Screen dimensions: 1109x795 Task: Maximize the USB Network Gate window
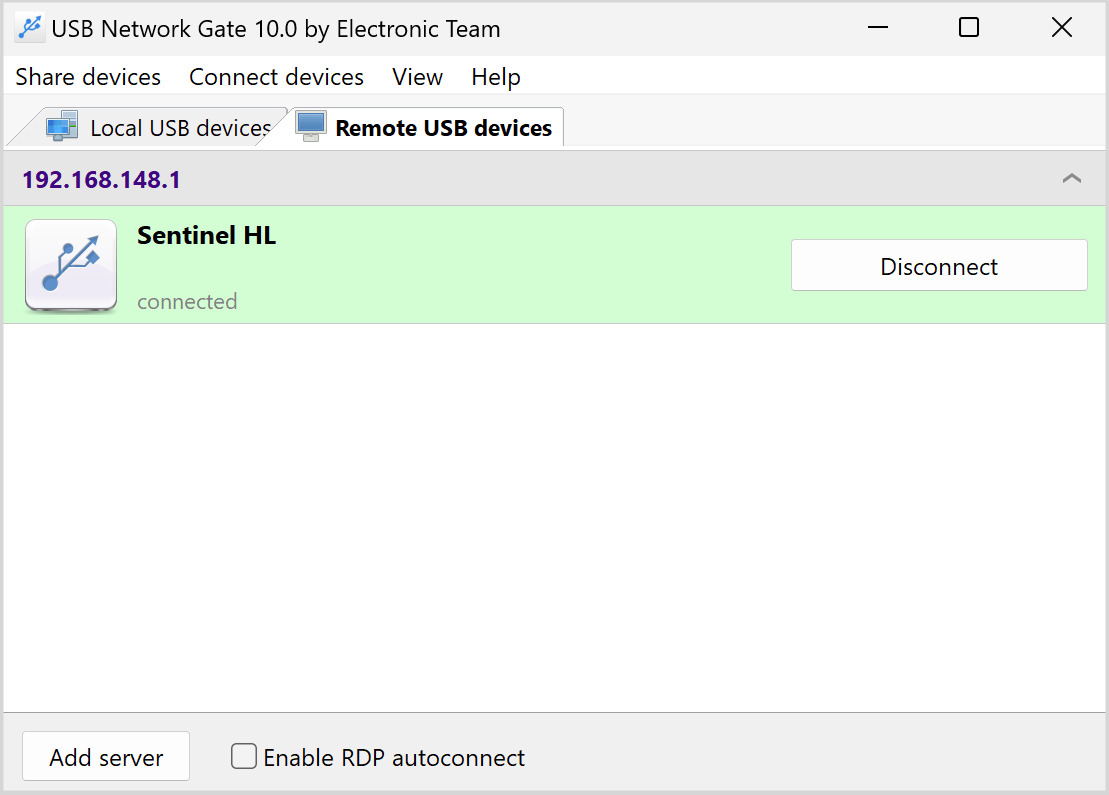tap(968, 28)
